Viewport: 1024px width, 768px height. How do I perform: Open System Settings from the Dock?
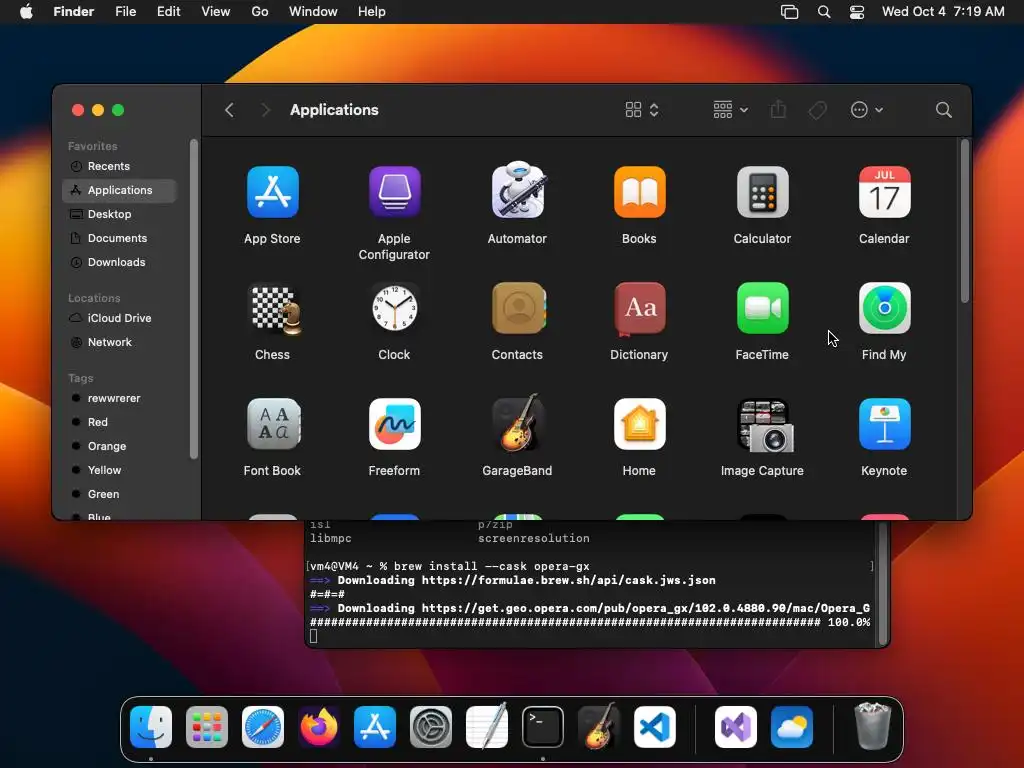pos(430,727)
